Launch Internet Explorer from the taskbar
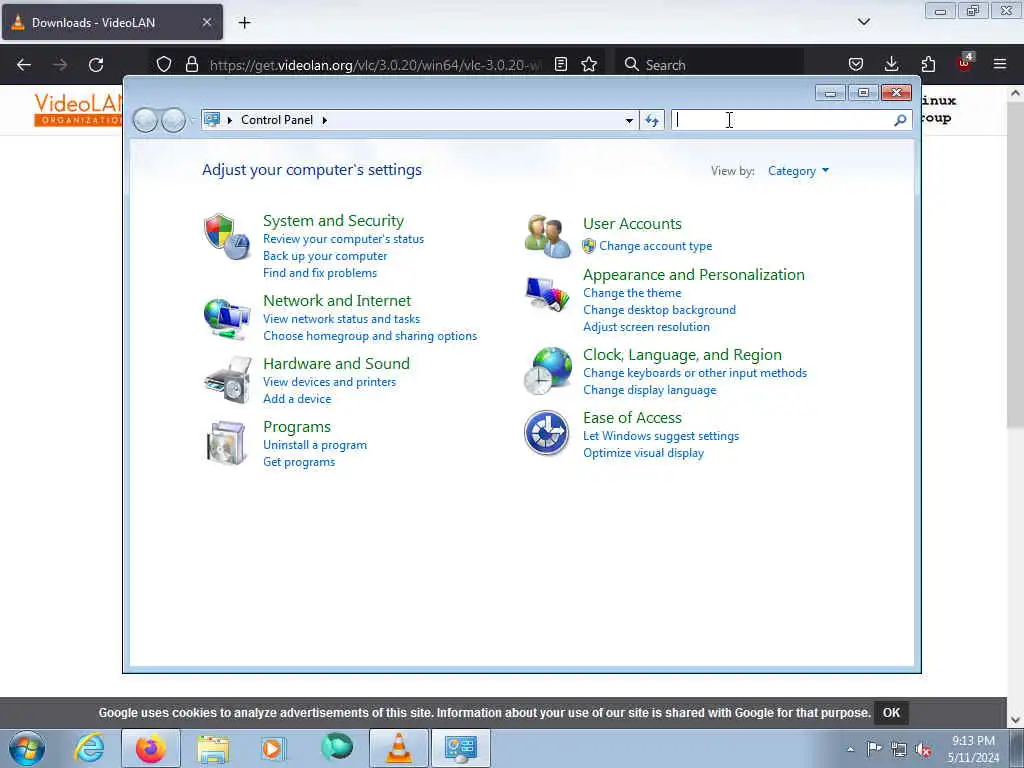 (x=89, y=748)
